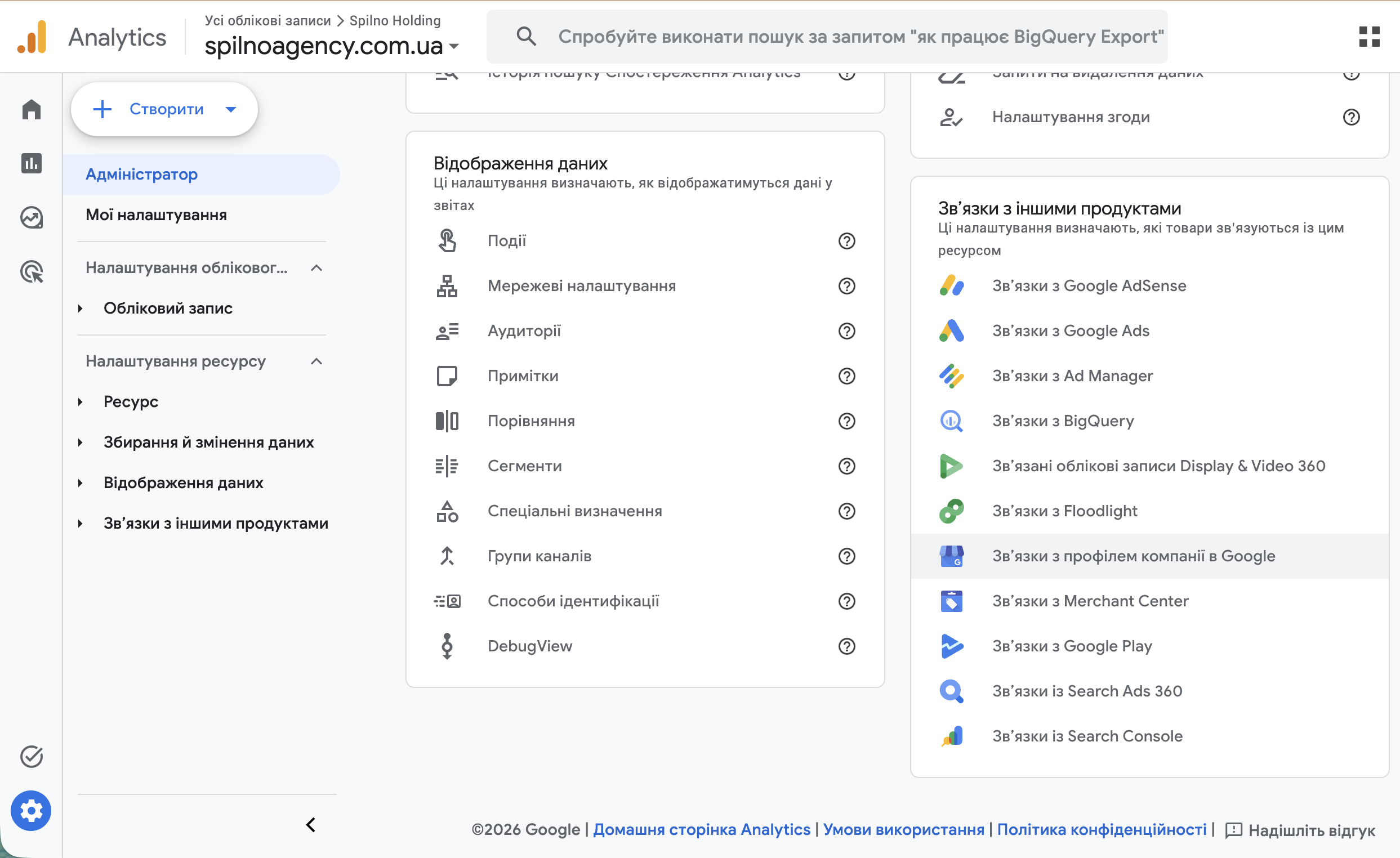
Task: Open Зв'язки із Search Ads 360
Action: coord(1149,690)
